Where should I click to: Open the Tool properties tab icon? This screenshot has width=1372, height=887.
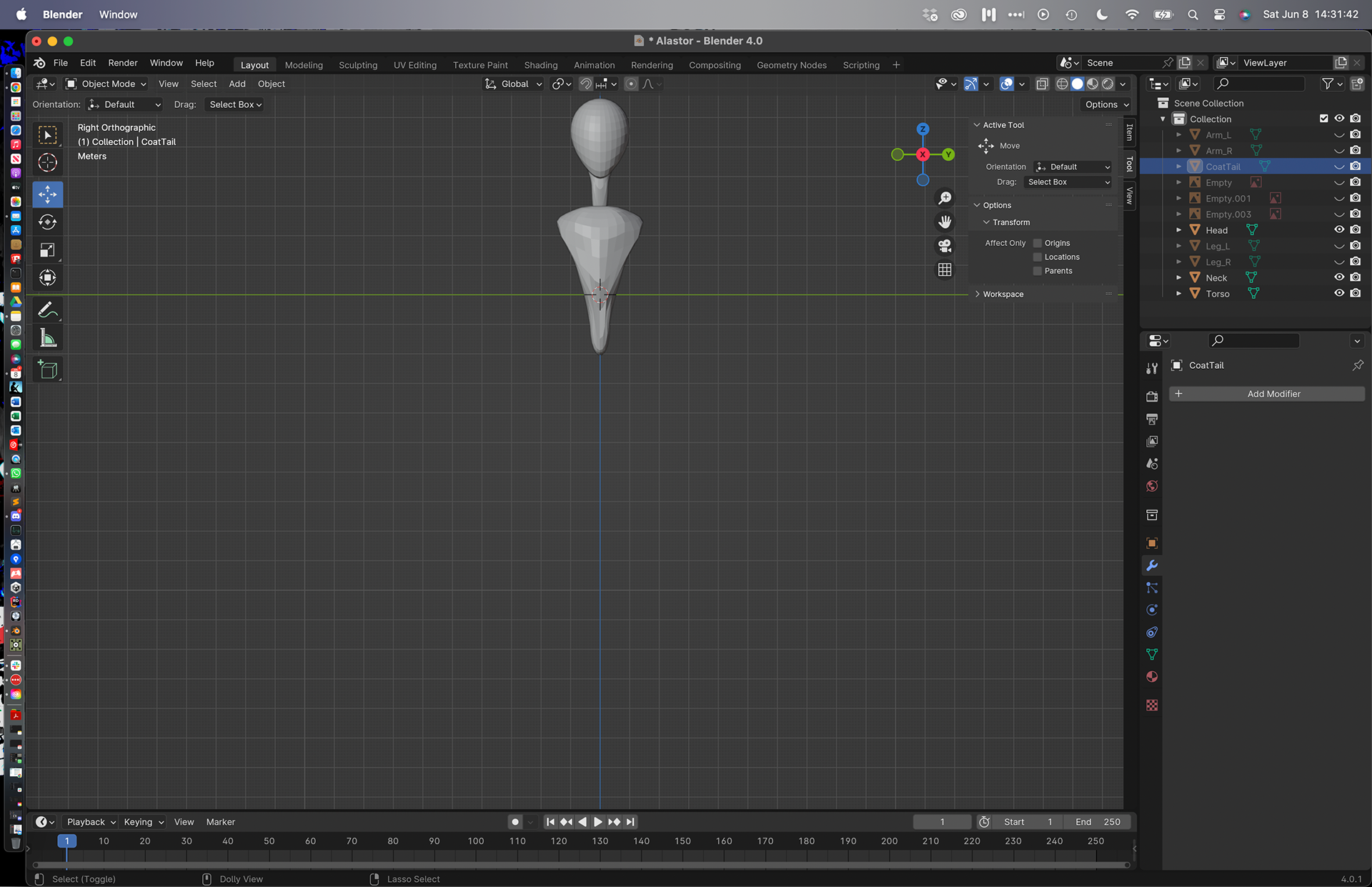1152,368
